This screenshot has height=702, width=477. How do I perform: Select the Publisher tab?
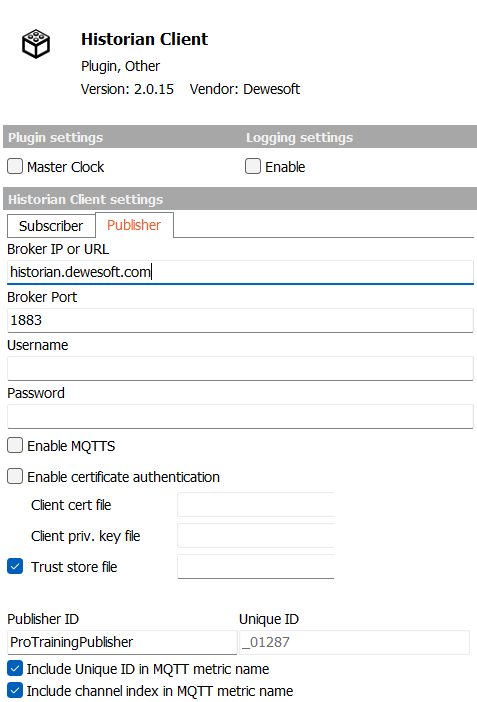pos(134,225)
